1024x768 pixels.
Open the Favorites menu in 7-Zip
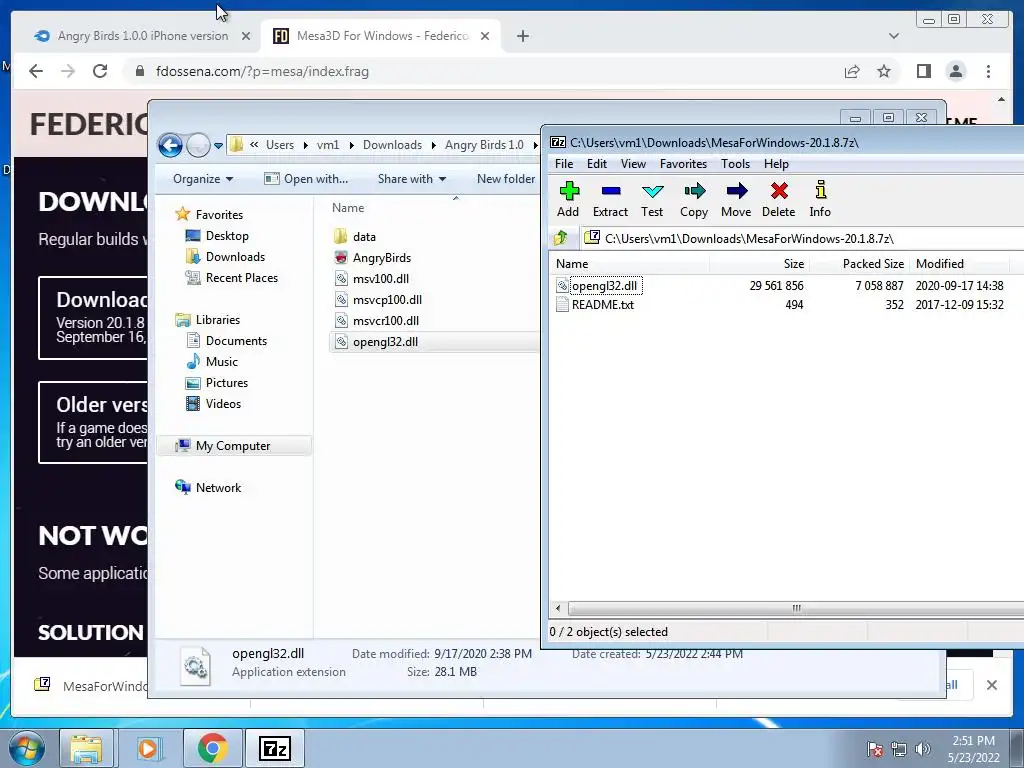(683, 164)
